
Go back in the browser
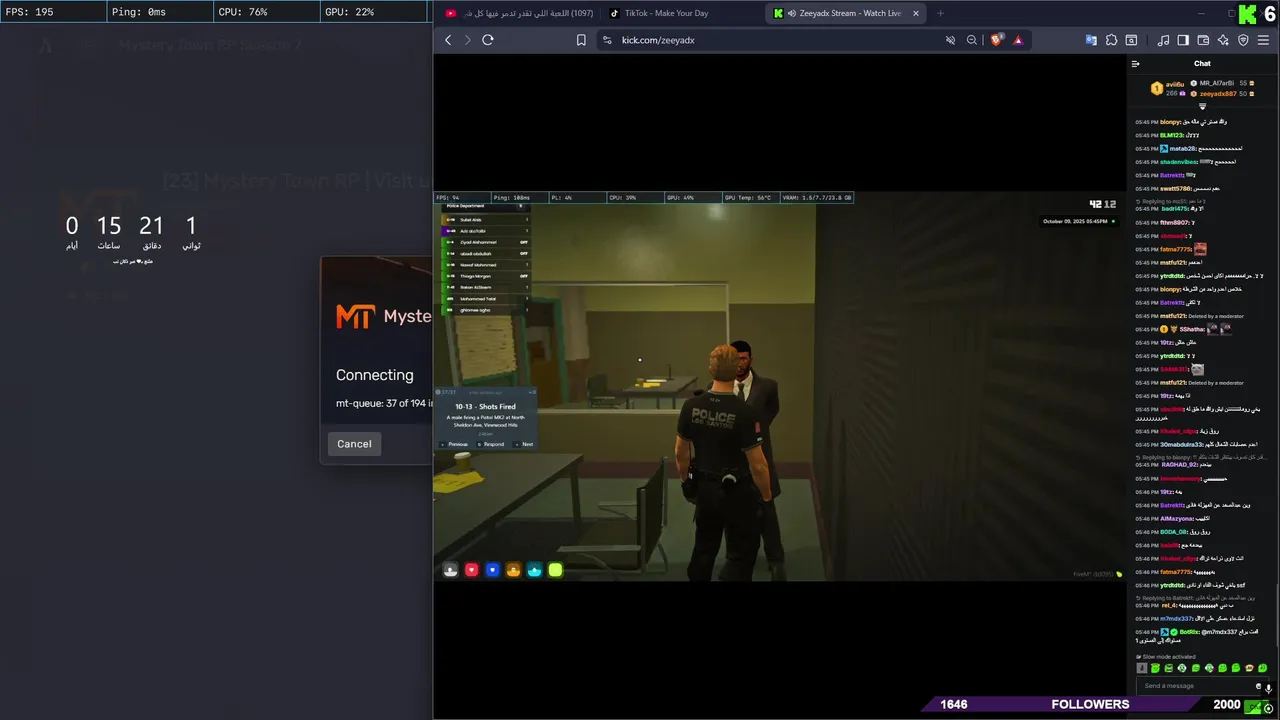(x=448, y=40)
